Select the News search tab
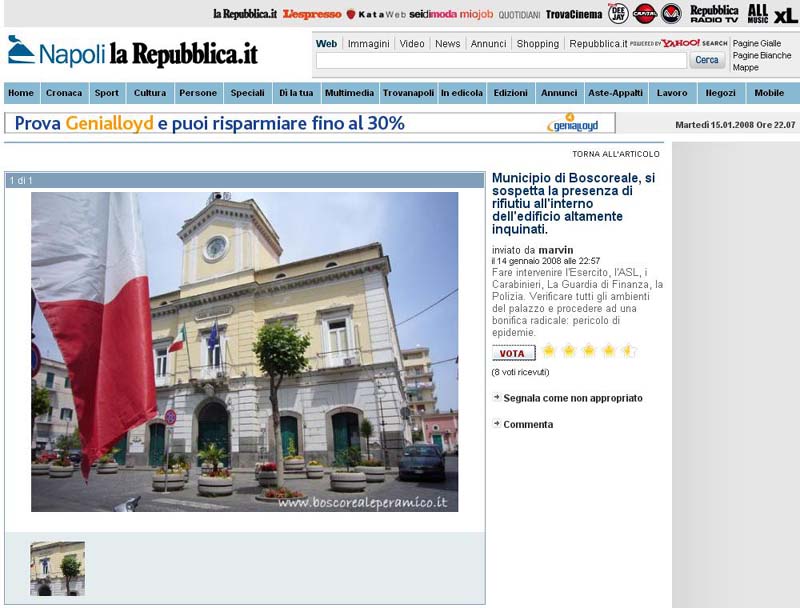The width and height of the screenshot is (800, 608). pos(447,44)
